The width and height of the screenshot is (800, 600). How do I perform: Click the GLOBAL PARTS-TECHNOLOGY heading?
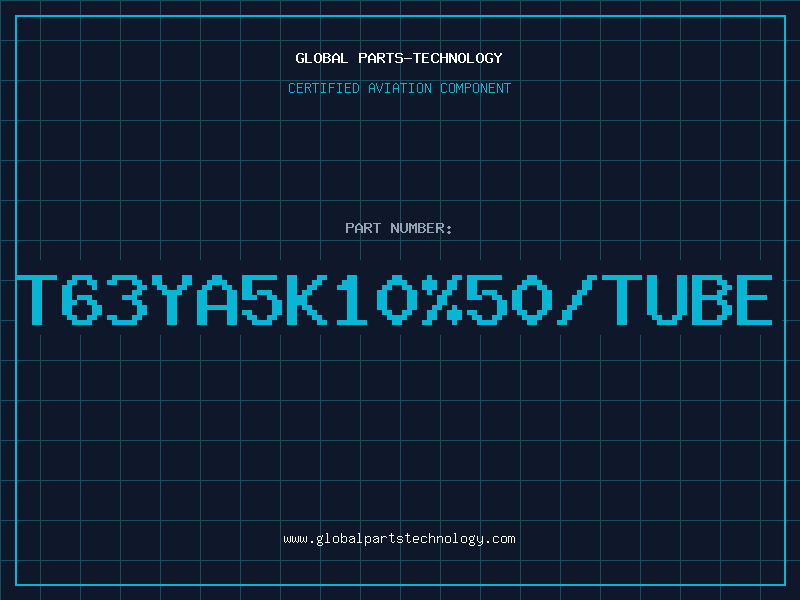399,58
